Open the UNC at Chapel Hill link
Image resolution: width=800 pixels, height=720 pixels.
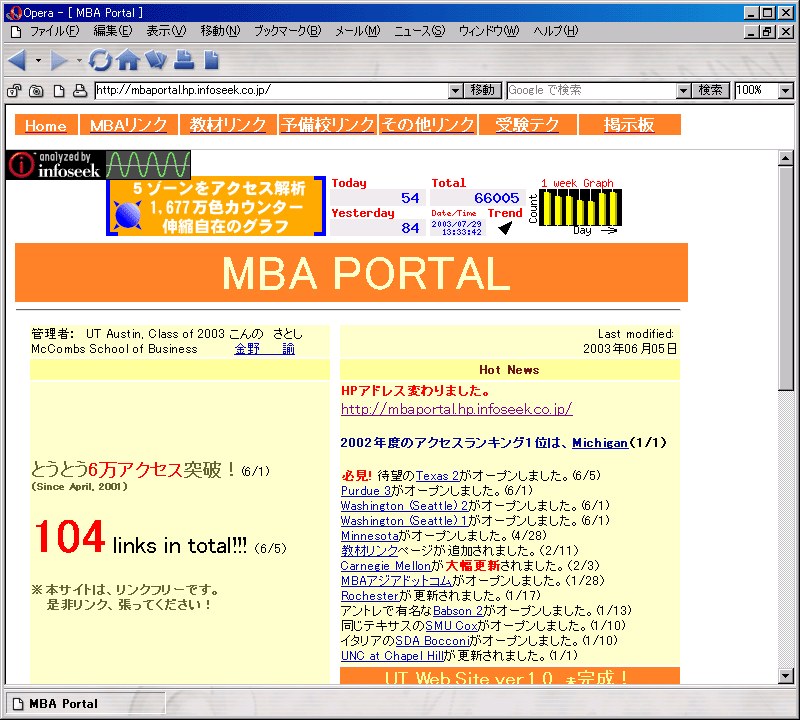click(x=392, y=656)
